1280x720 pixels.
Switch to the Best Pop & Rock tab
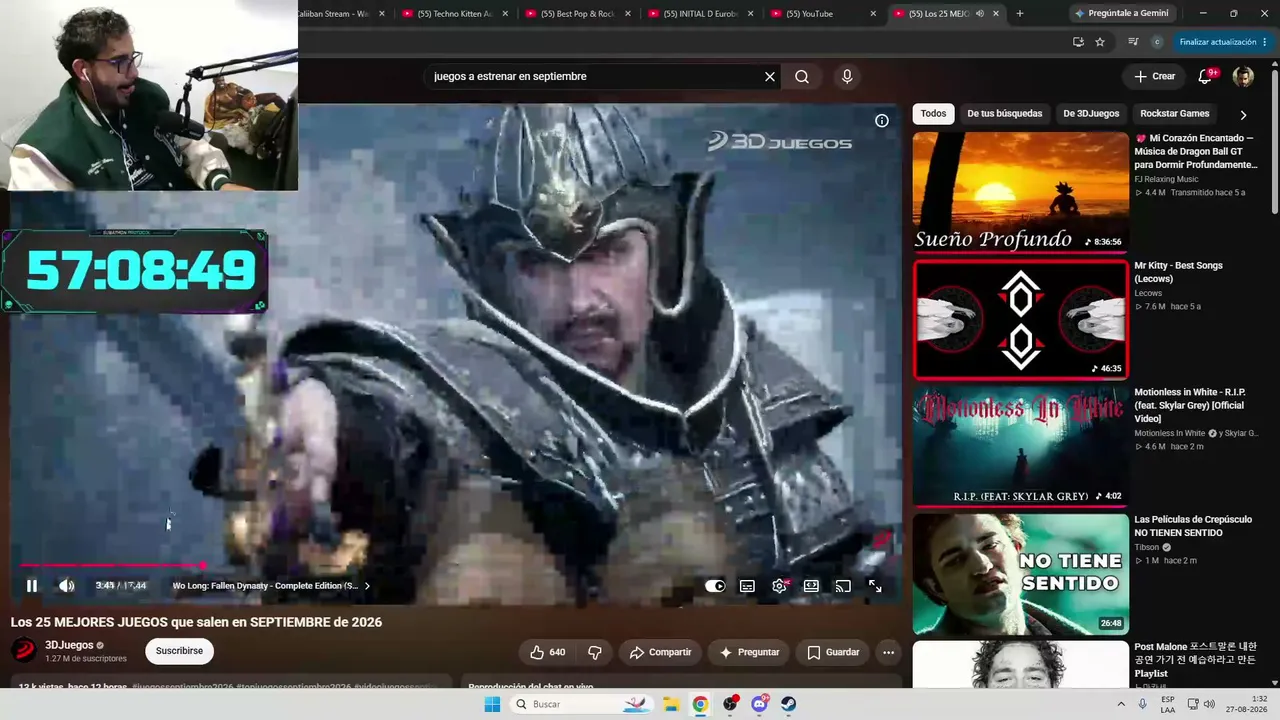click(576, 14)
